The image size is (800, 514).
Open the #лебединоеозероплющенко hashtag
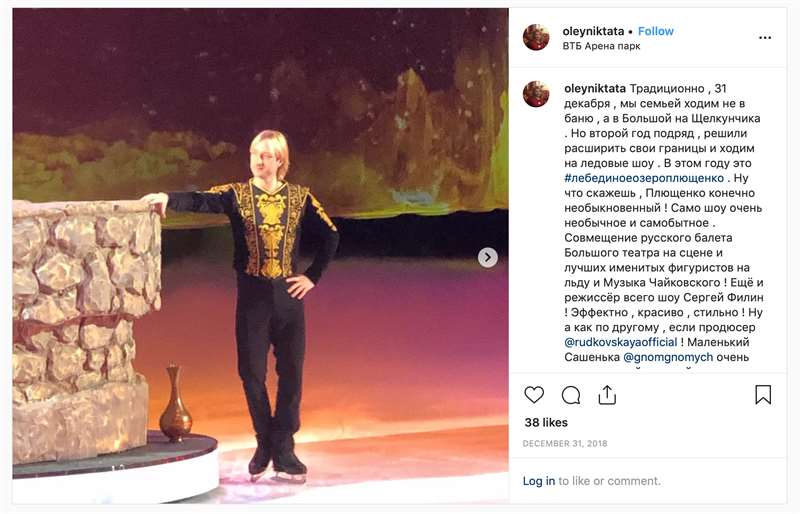pos(644,178)
